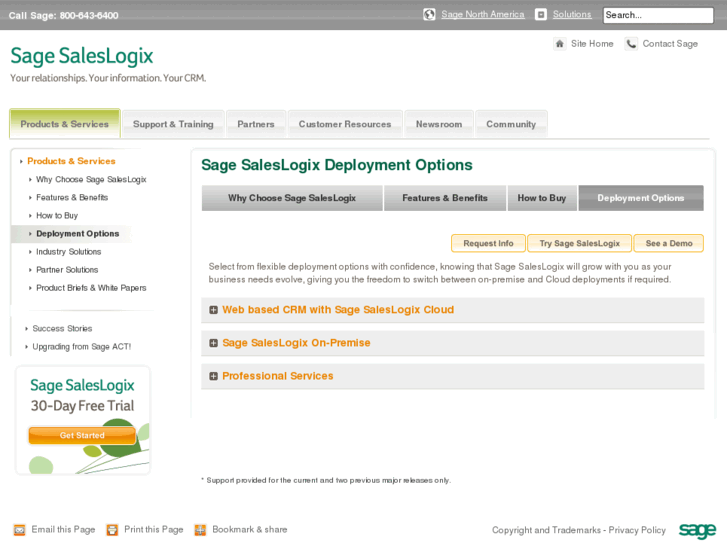This screenshot has width=727, height=545.
Task: Open the Customer Resources main tab
Action: point(345,124)
